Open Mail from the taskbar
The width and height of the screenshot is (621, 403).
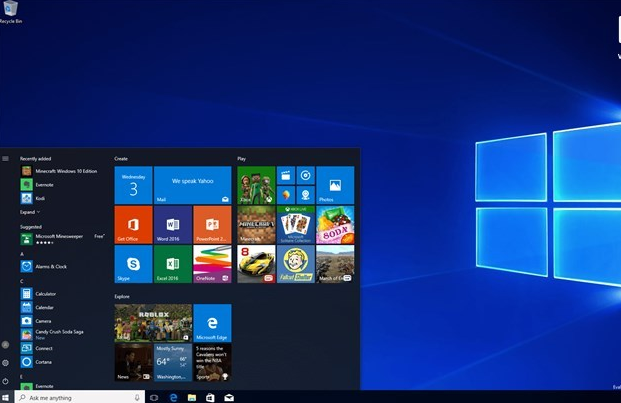229,397
